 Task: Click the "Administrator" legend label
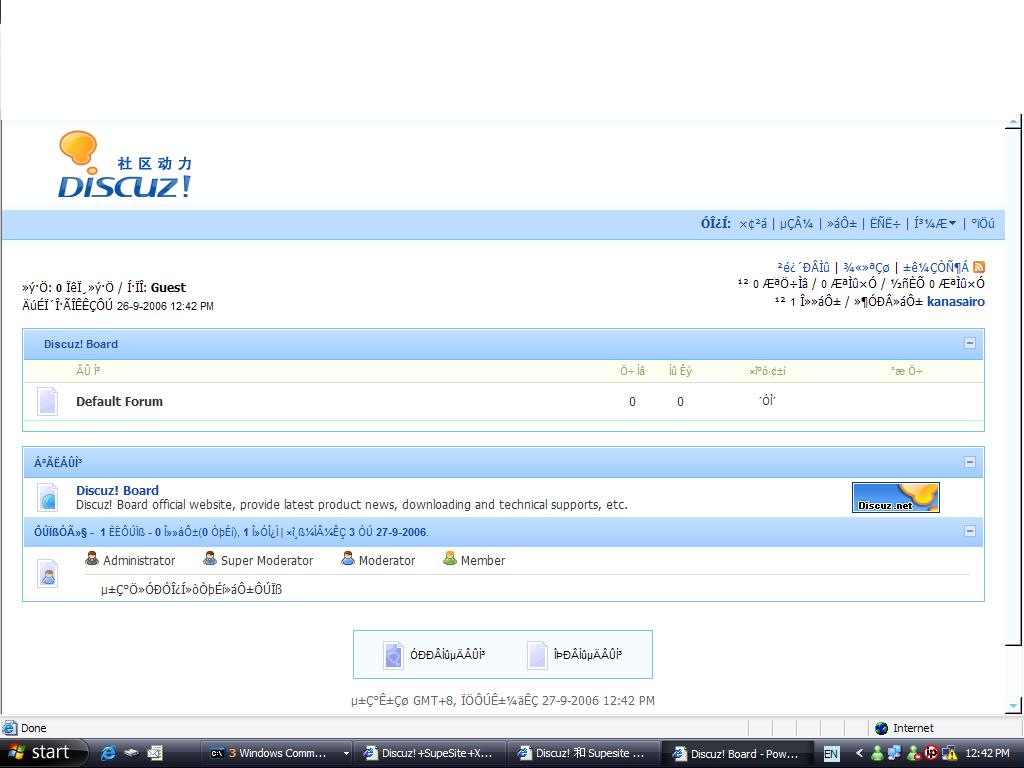coord(139,560)
